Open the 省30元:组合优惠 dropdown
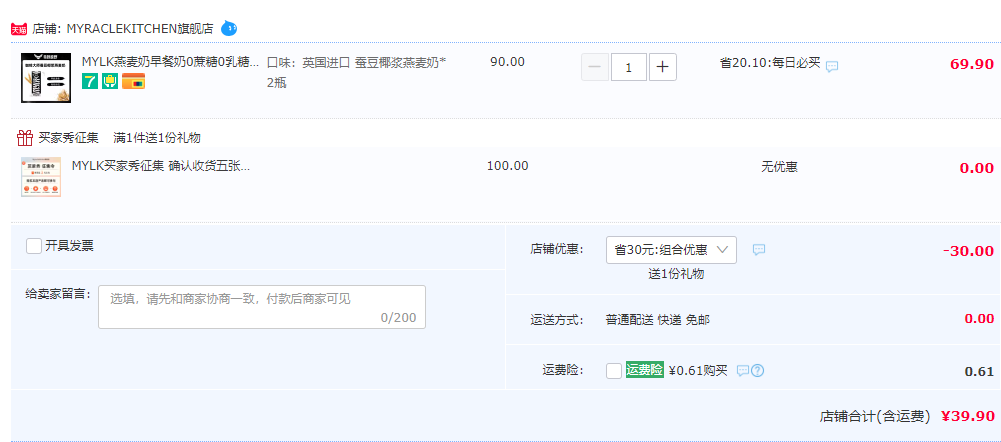This screenshot has width=1001, height=442. [671, 250]
